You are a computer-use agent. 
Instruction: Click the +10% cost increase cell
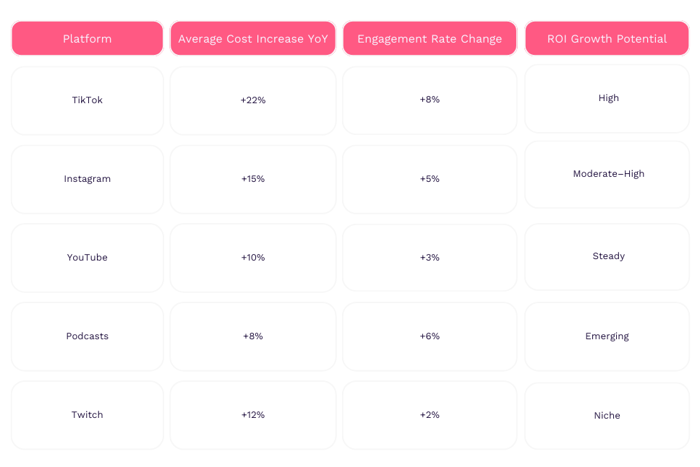253,257
